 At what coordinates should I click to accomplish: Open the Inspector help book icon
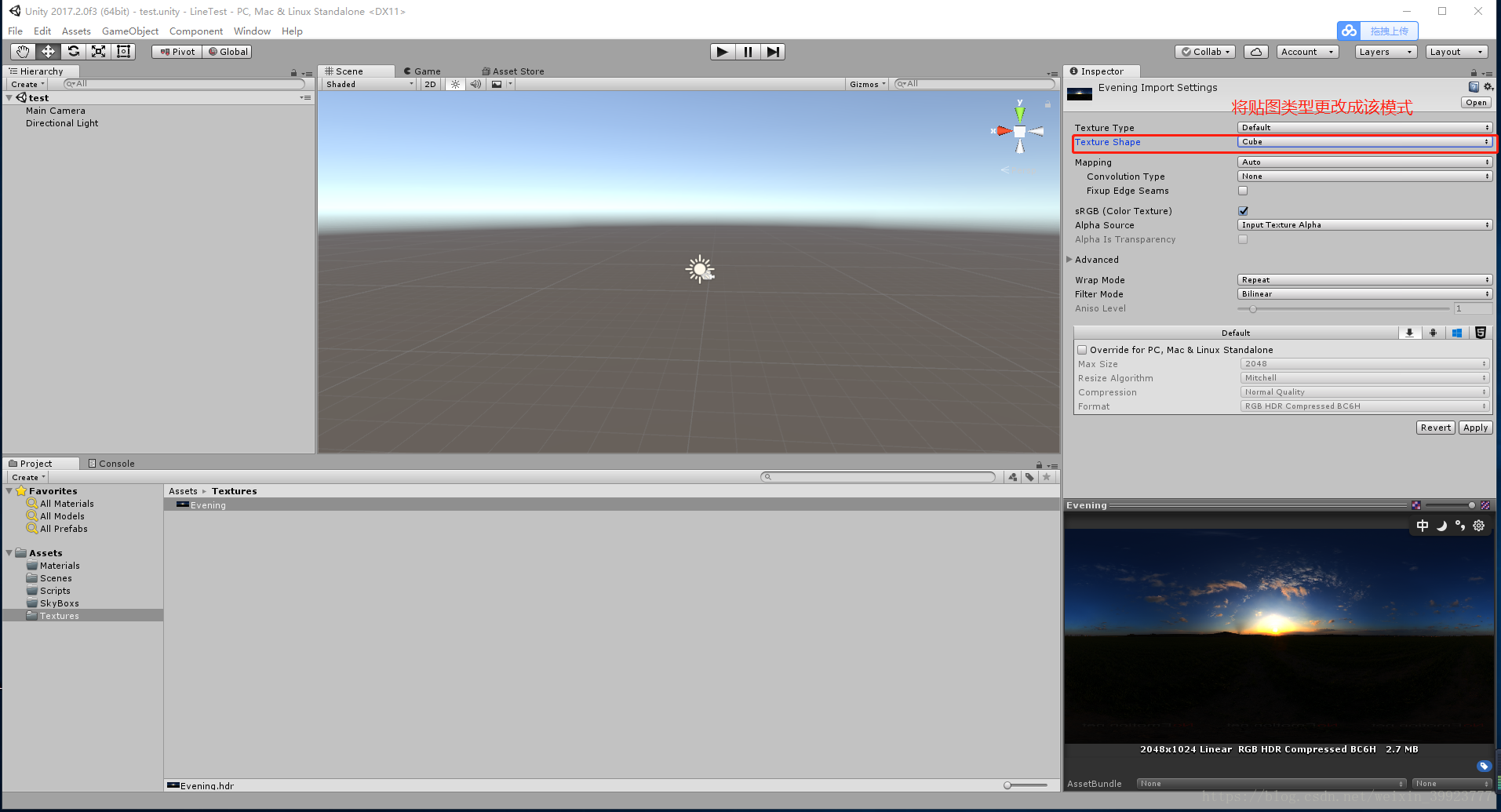[1473, 87]
